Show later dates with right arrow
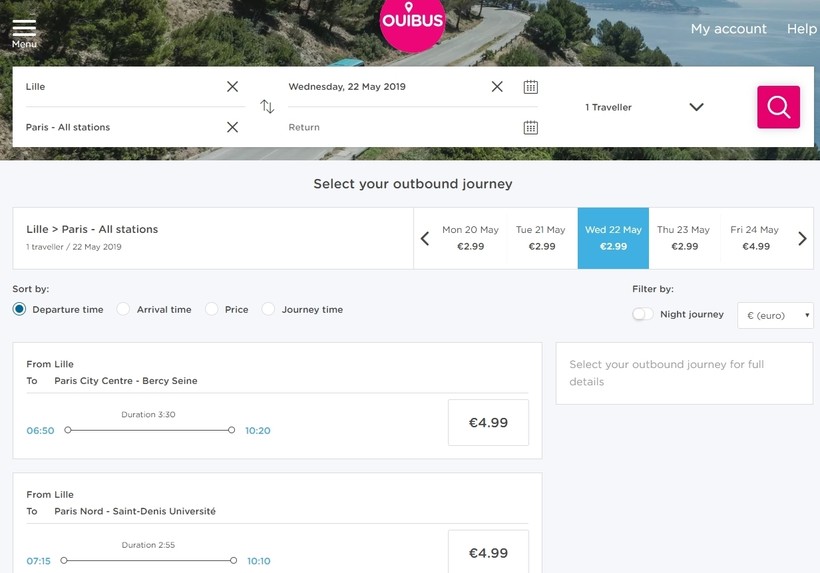820x573 pixels. pos(802,238)
